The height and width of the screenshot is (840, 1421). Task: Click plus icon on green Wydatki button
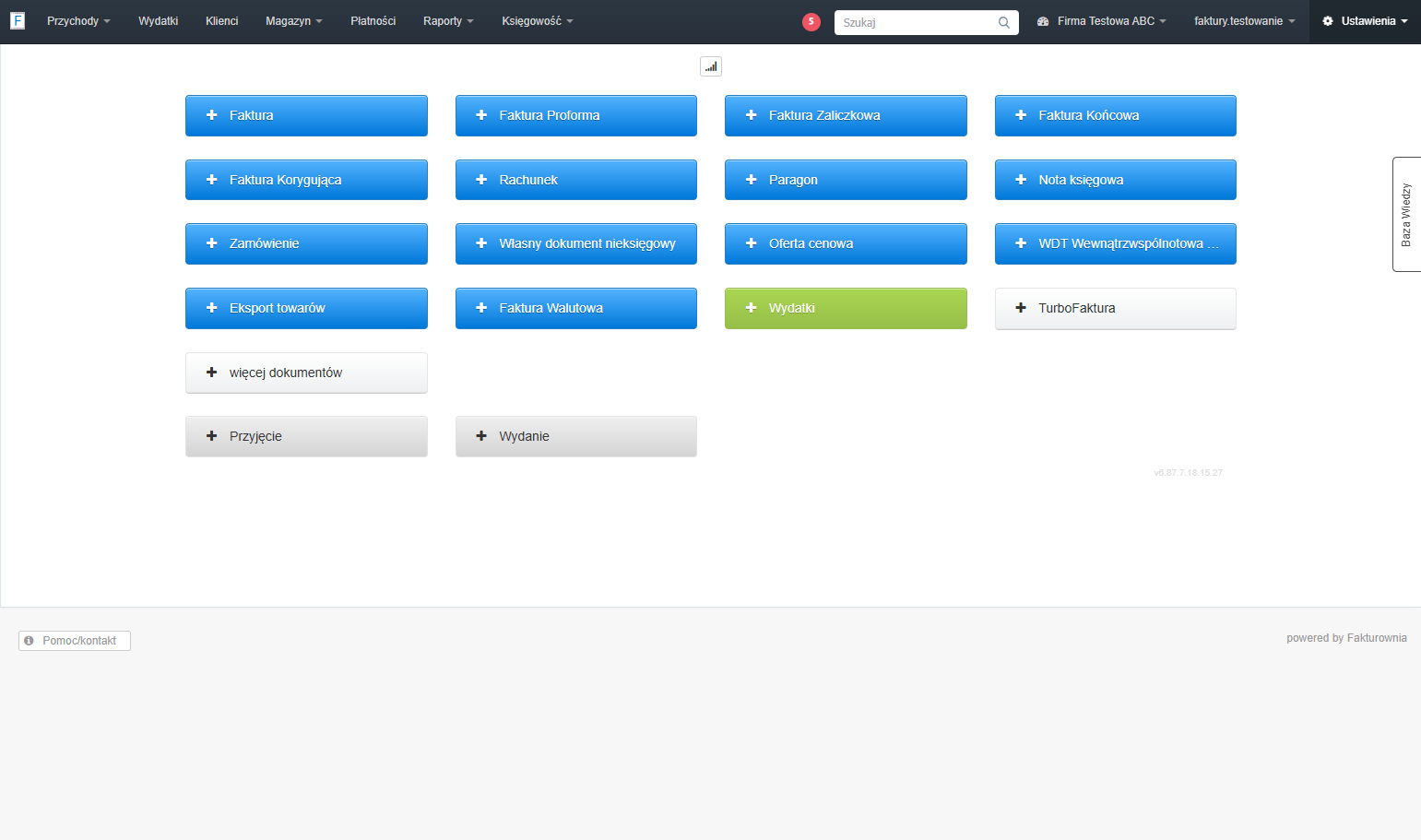tap(751, 308)
